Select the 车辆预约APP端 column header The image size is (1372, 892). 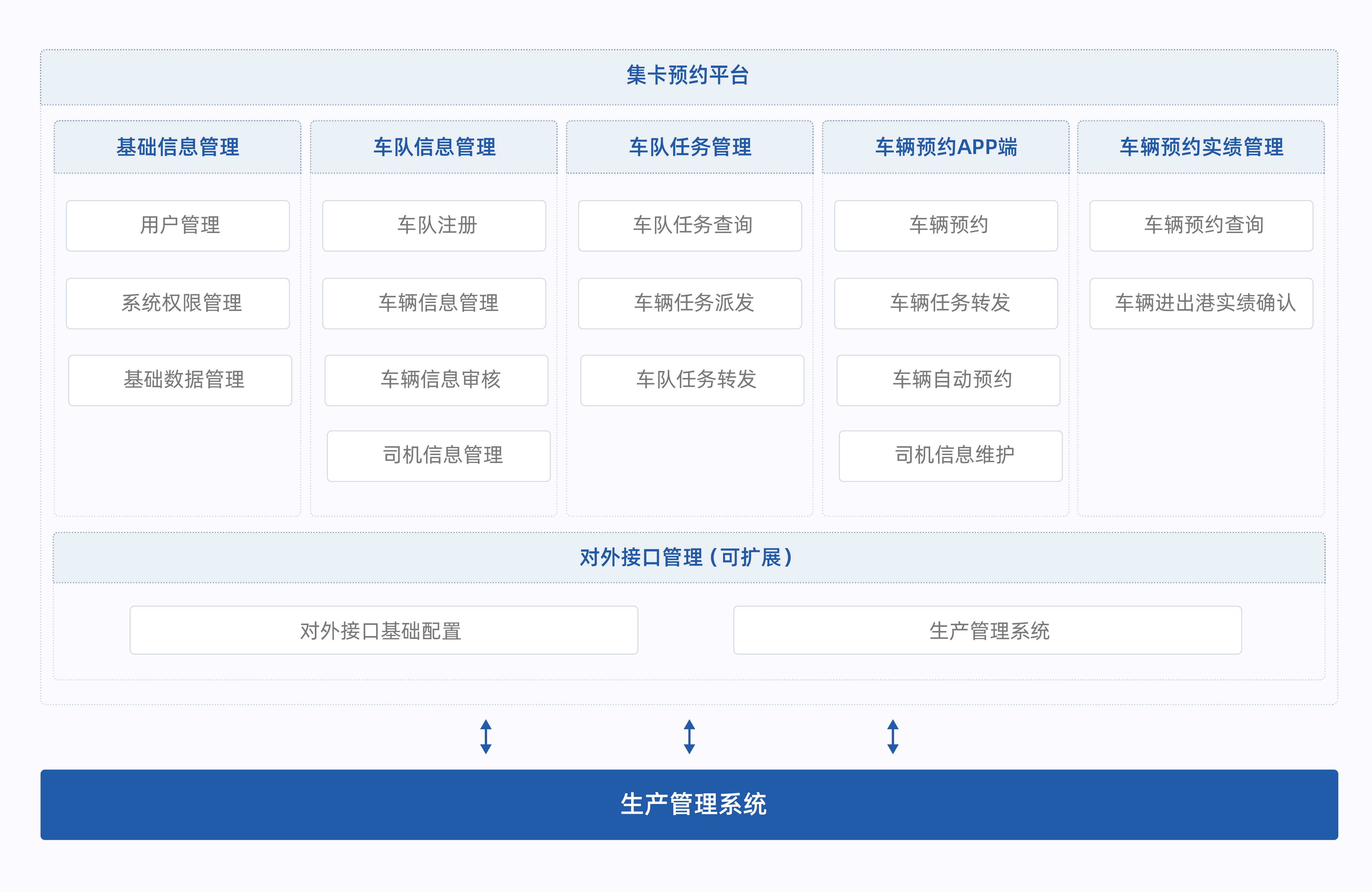pos(945,147)
